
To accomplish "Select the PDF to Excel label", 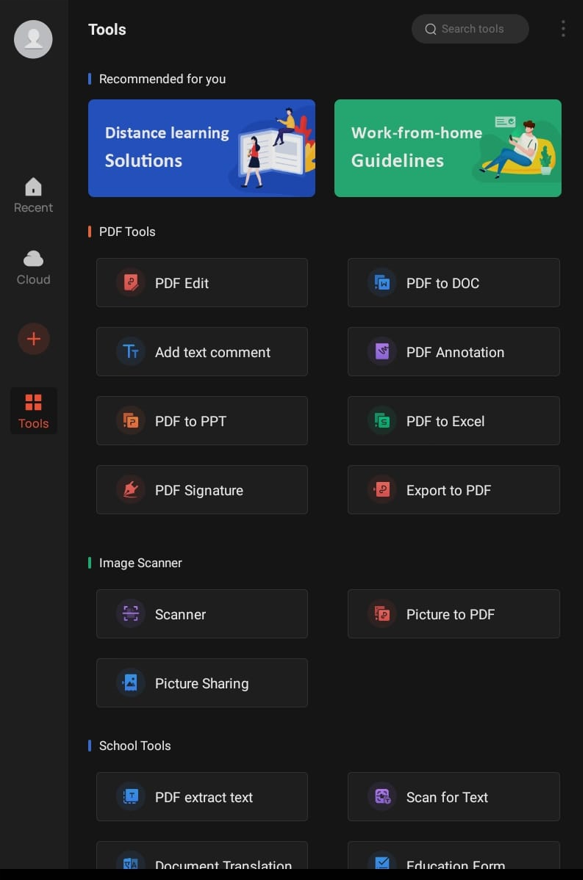I will [446, 421].
